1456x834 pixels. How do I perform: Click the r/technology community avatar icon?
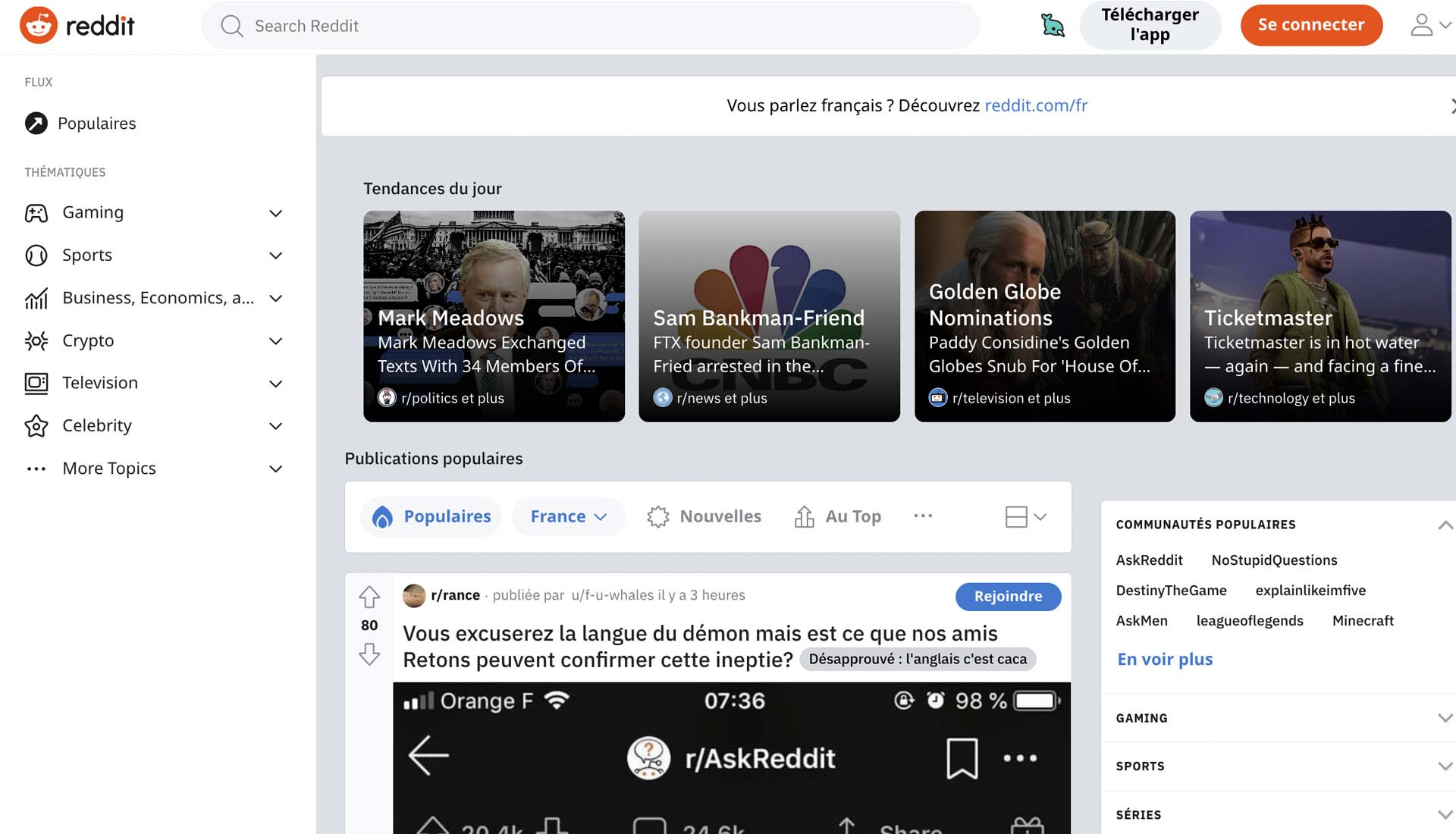coord(1213,397)
